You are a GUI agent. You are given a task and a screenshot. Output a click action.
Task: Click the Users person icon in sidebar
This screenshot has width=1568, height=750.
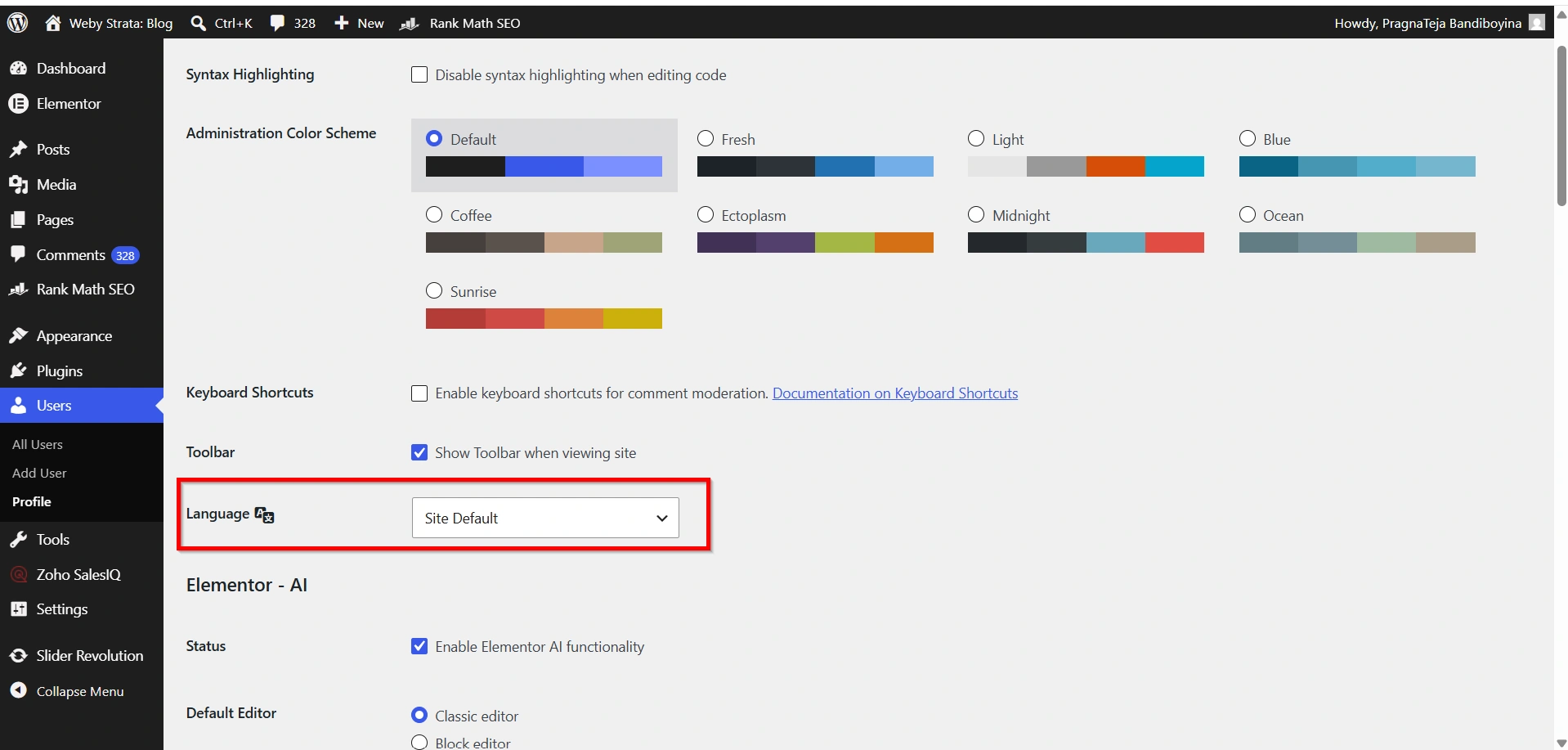(19, 406)
